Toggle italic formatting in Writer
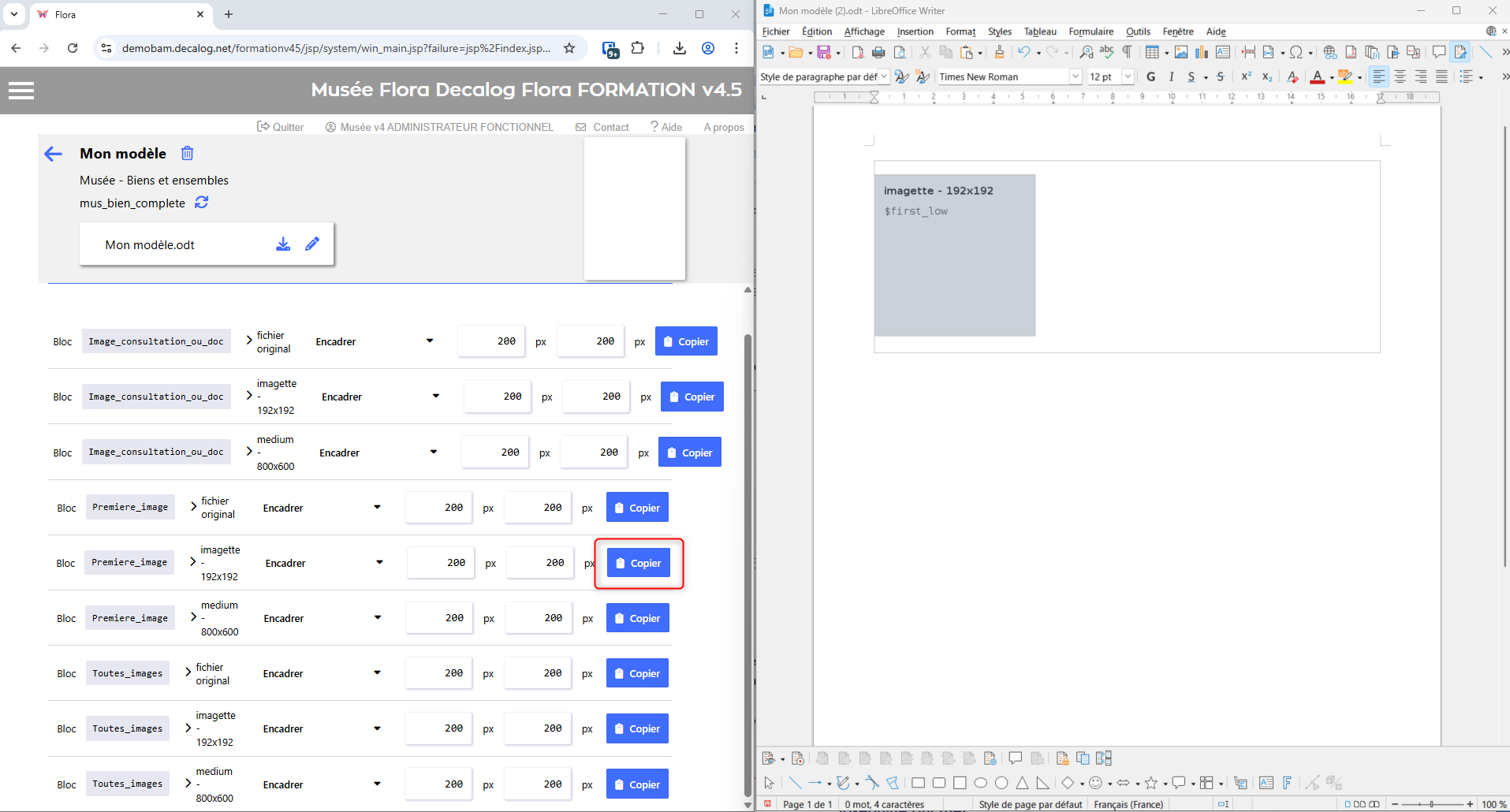 pyautogui.click(x=1171, y=76)
